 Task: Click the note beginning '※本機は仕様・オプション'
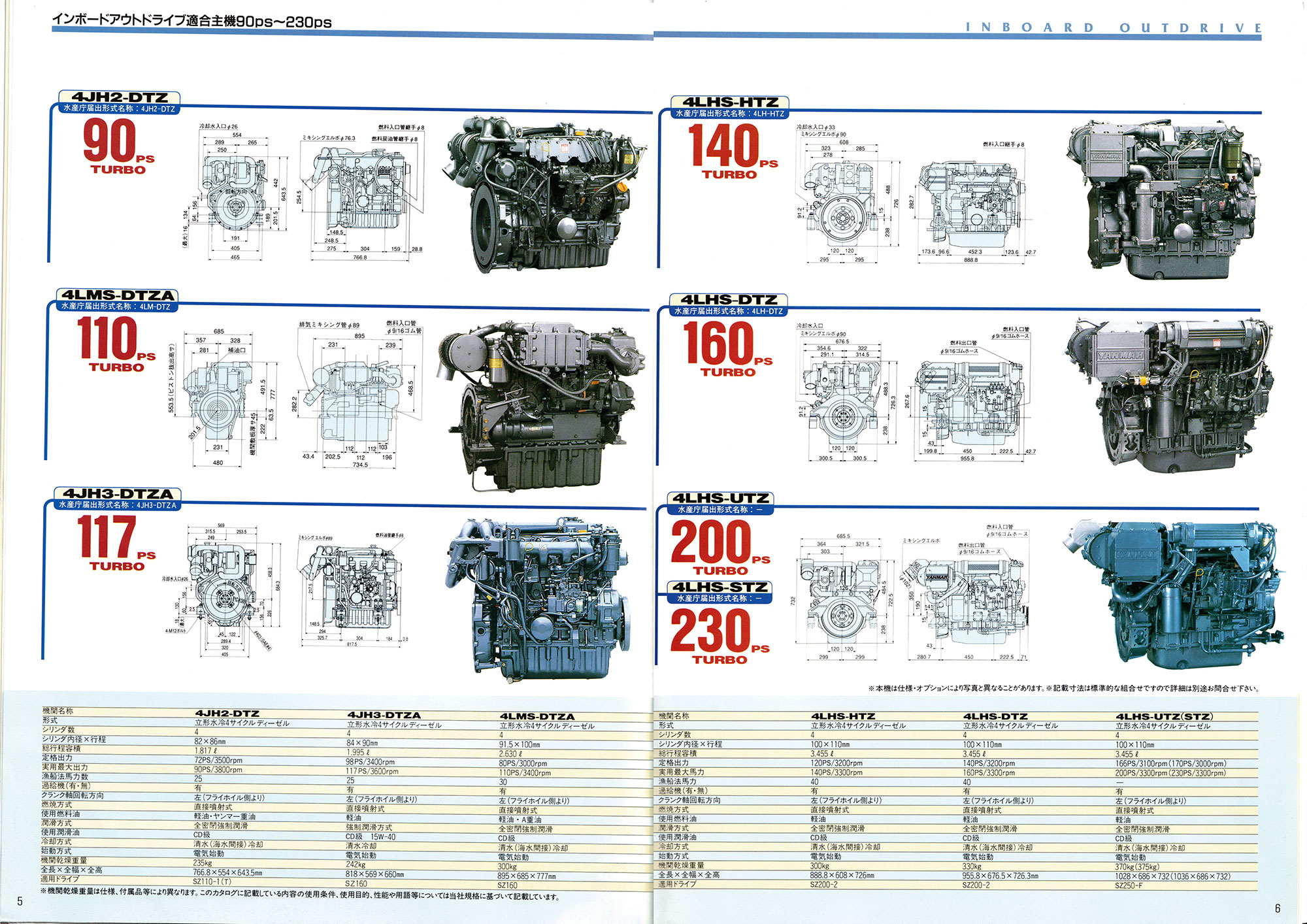tap(1064, 688)
